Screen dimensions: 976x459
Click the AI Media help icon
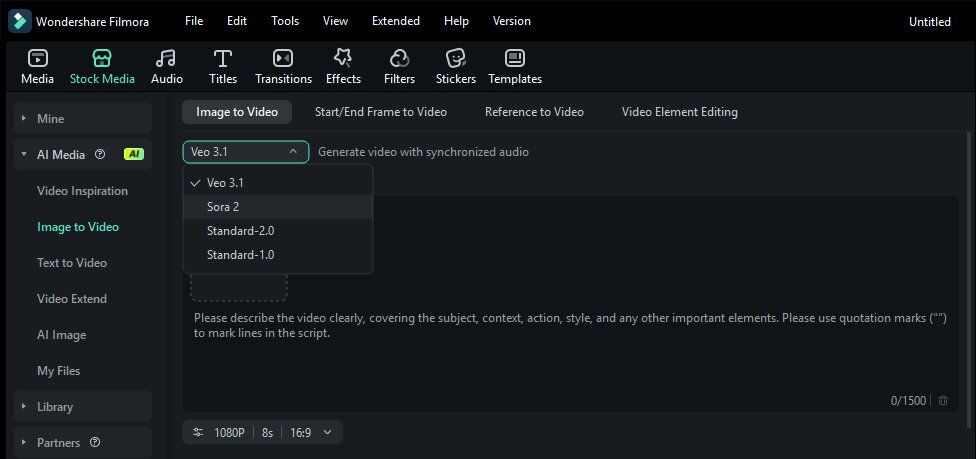pos(100,155)
